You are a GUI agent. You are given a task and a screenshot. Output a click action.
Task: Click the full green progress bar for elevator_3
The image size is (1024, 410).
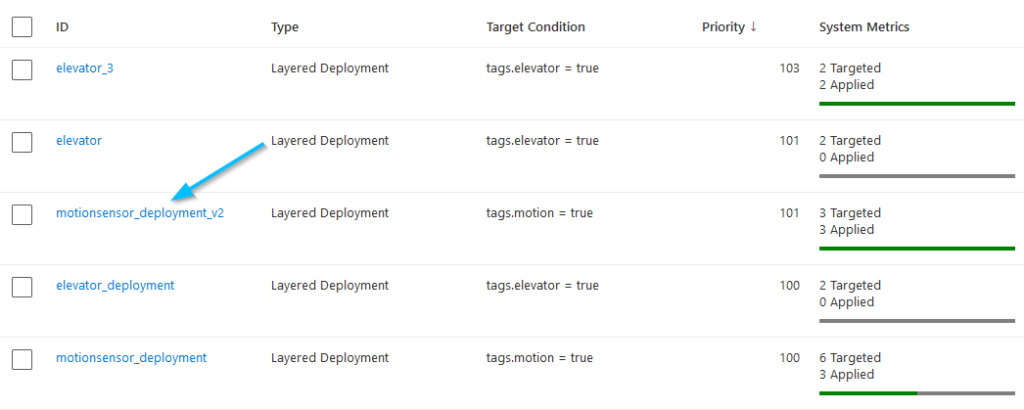(916, 103)
